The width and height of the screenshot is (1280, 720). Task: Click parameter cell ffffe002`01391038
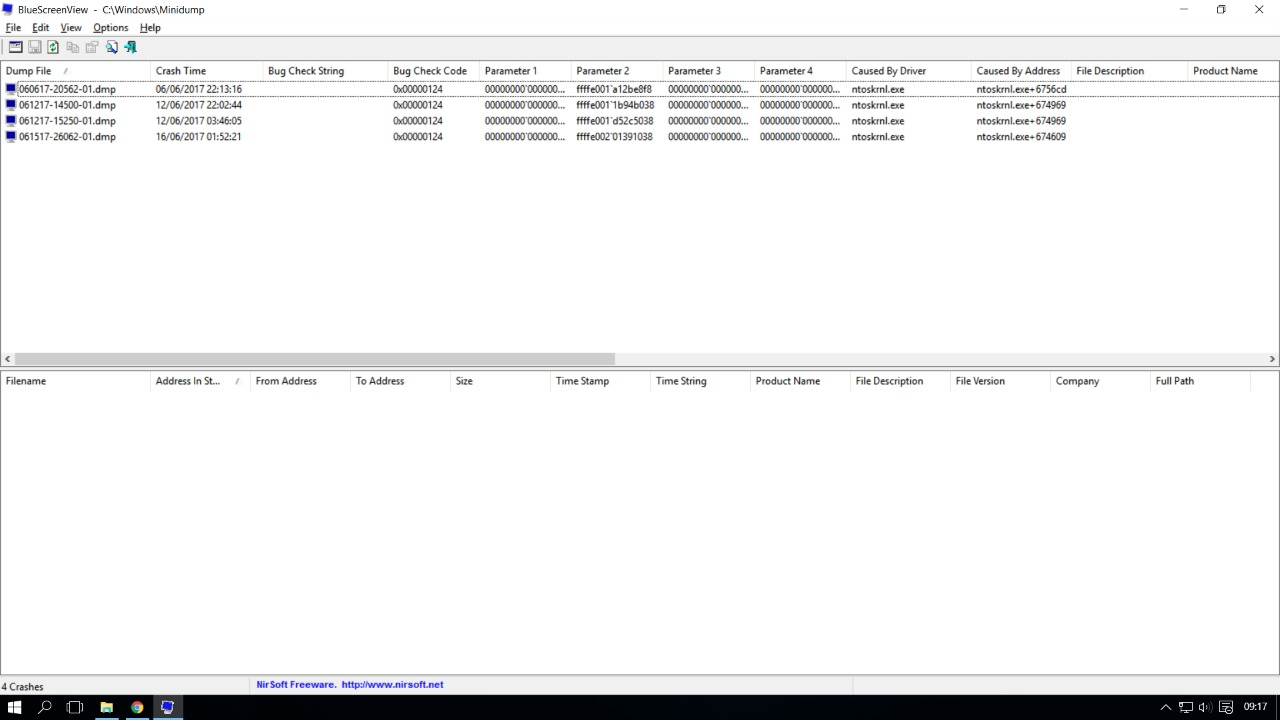[614, 137]
